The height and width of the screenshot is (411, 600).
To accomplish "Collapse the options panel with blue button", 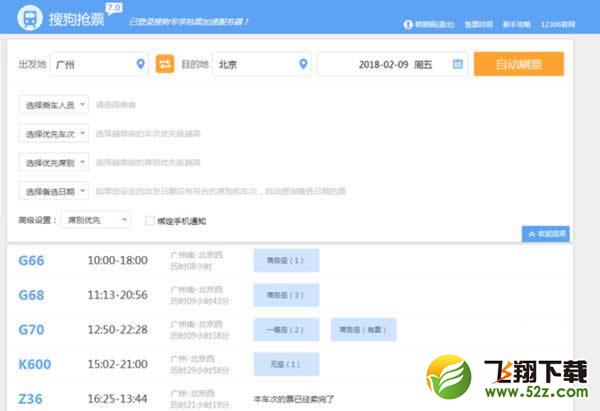I will [546, 234].
